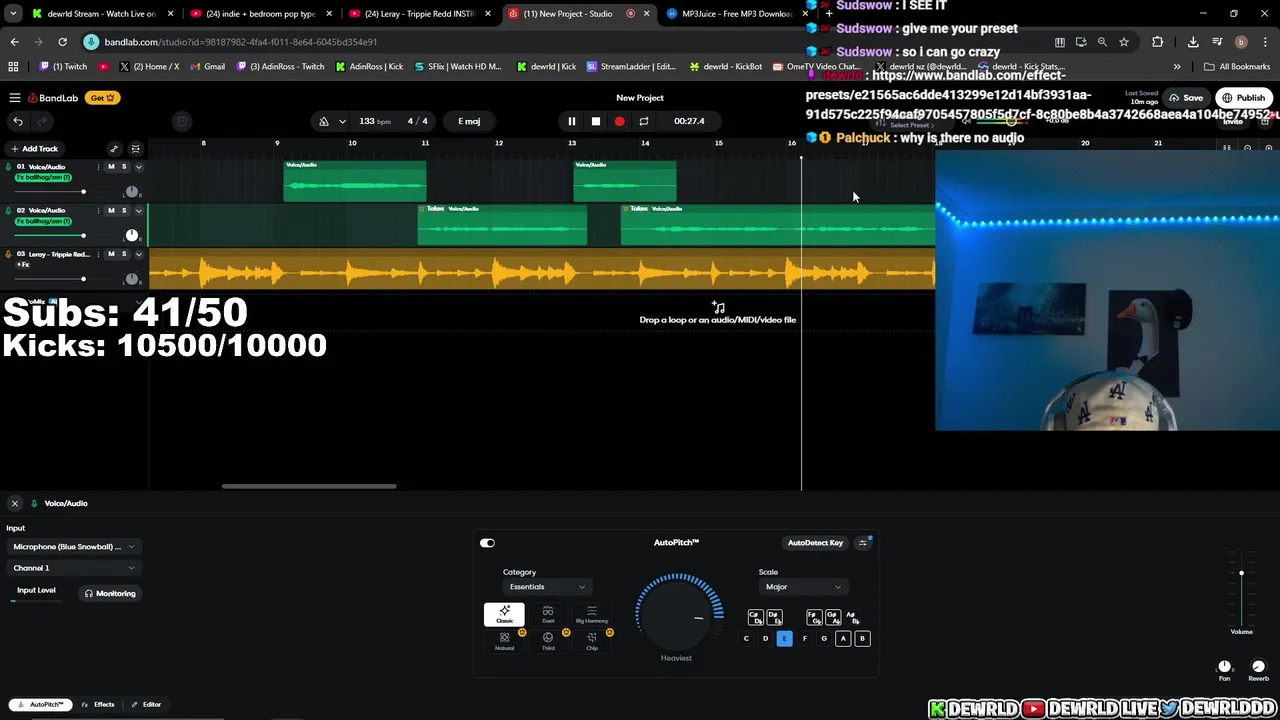Close the Voice/Audio bottom panel
The width and height of the screenshot is (1280, 720).
(x=15, y=503)
